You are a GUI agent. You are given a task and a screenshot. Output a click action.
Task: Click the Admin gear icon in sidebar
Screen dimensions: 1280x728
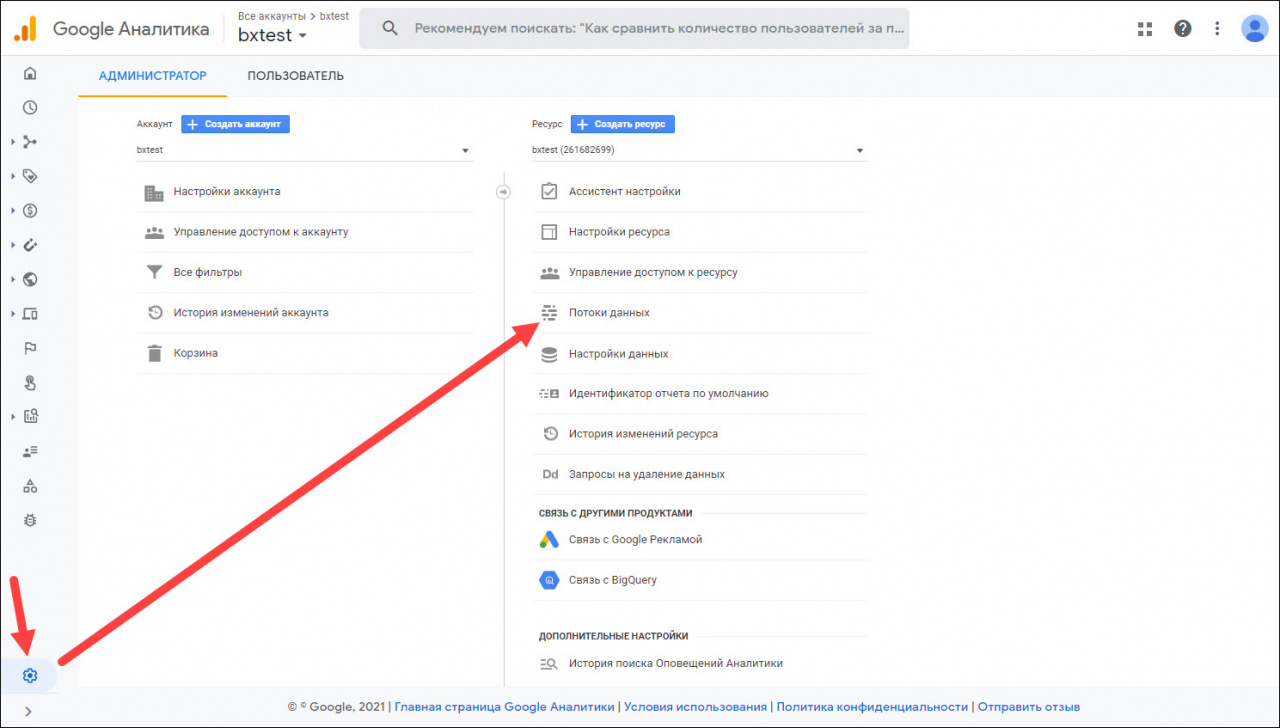coord(30,676)
